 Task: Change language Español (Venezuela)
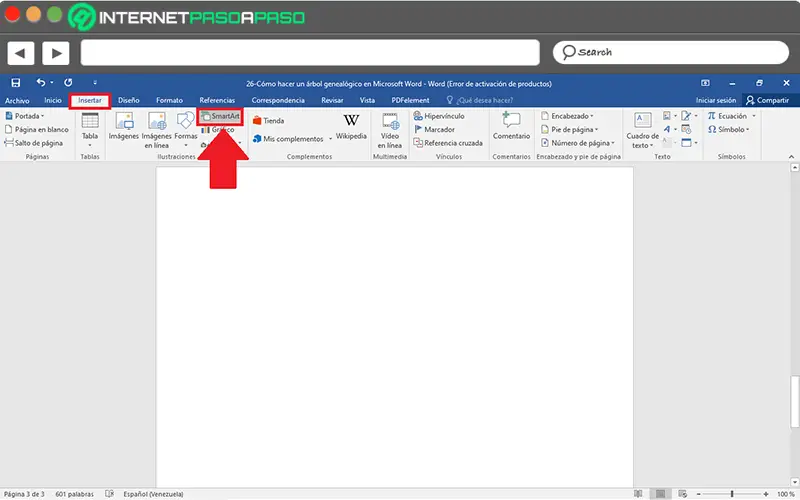(x=153, y=494)
